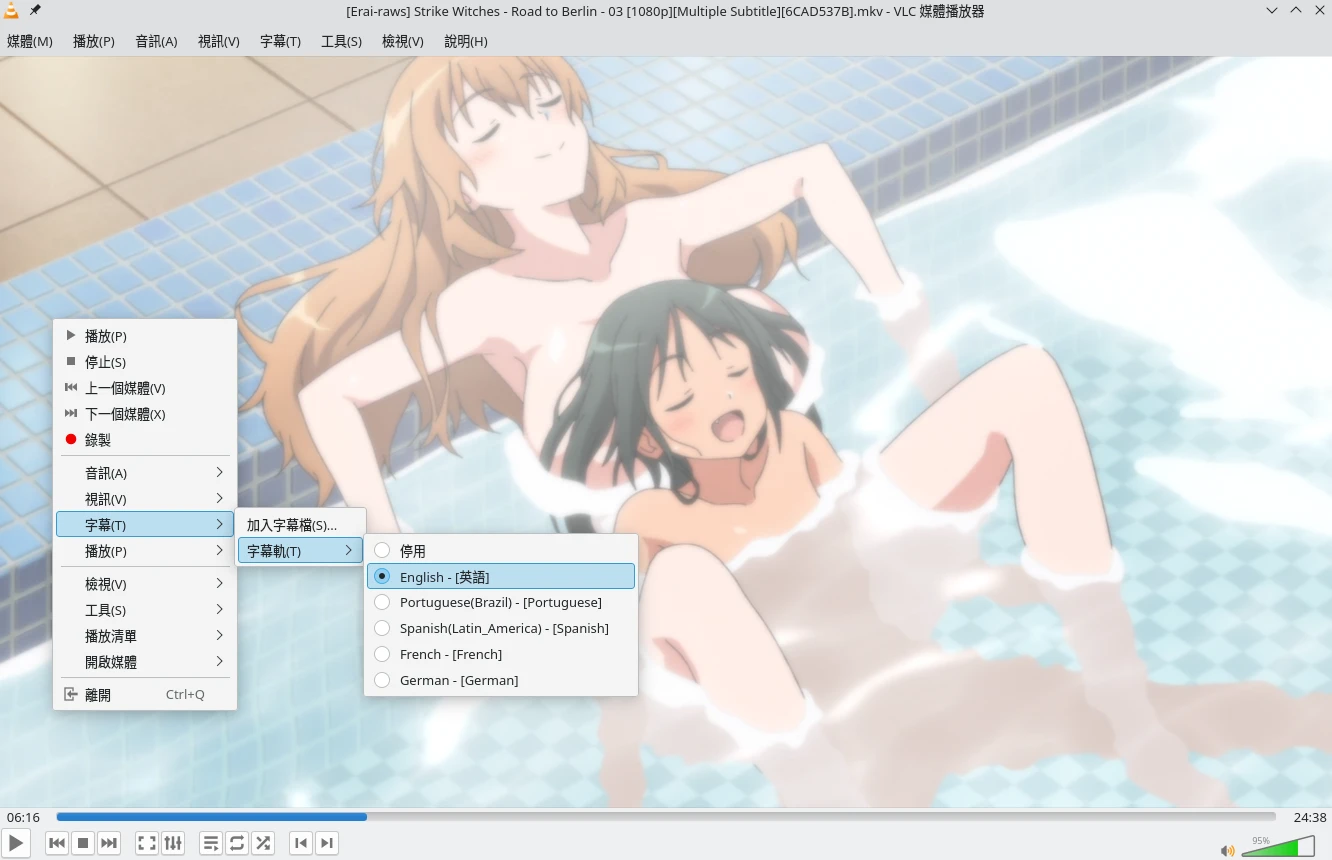Click total duration label 24:38
This screenshot has height=860, width=1332.
pyautogui.click(x=1310, y=817)
